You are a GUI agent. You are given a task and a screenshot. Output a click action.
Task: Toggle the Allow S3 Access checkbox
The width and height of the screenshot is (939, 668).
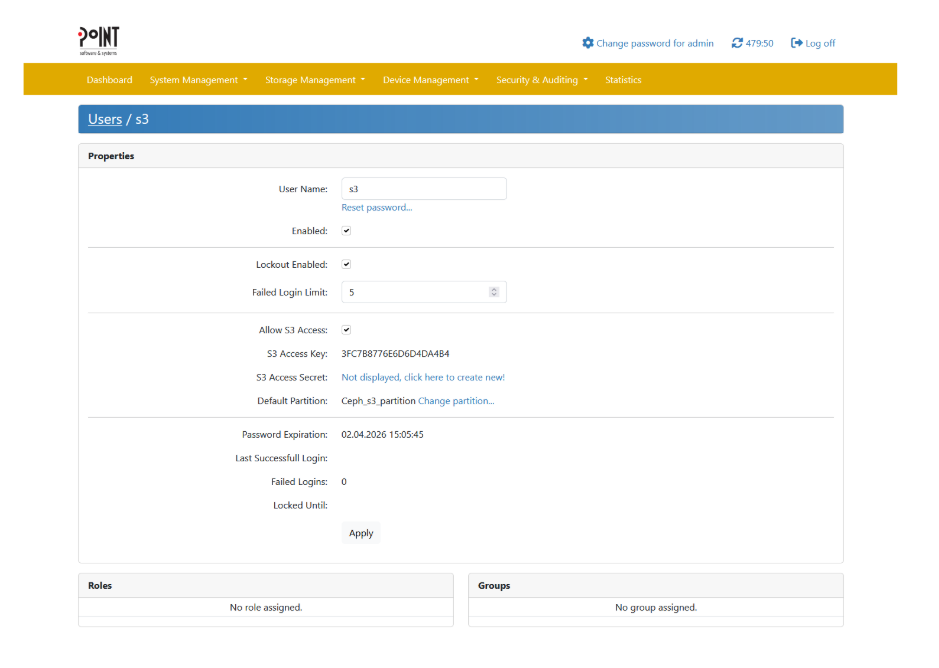click(x=346, y=330)
